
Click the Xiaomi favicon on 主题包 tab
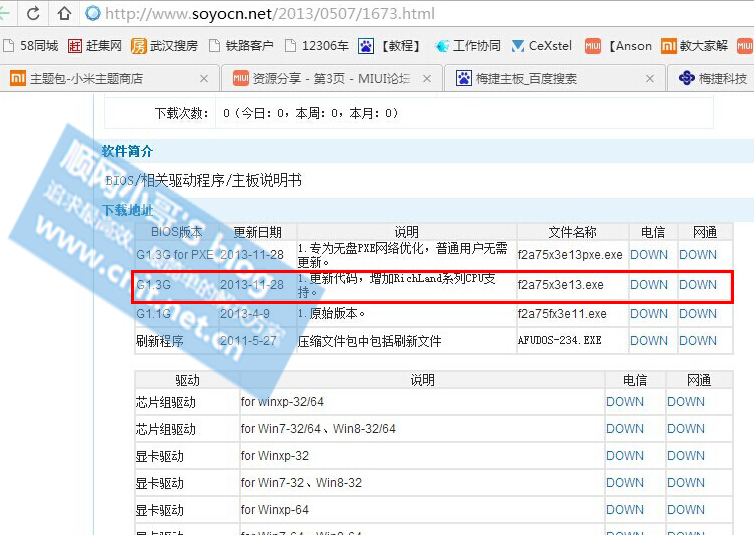coord(18,78)
